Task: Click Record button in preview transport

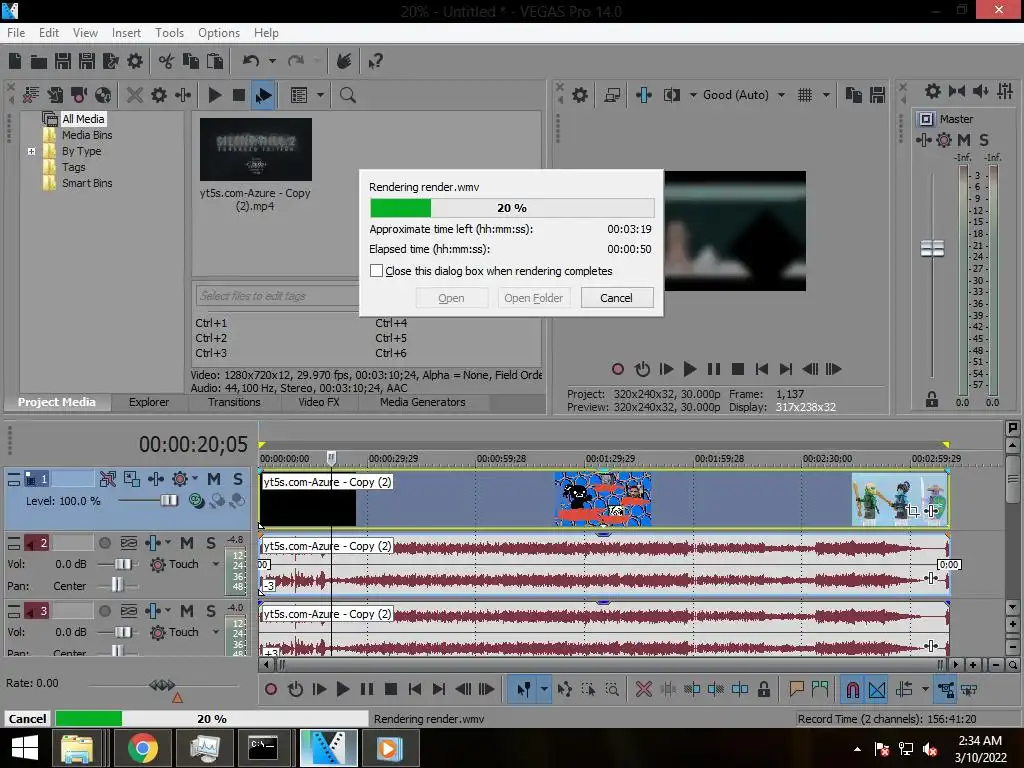Action: (x=617, y=369)
